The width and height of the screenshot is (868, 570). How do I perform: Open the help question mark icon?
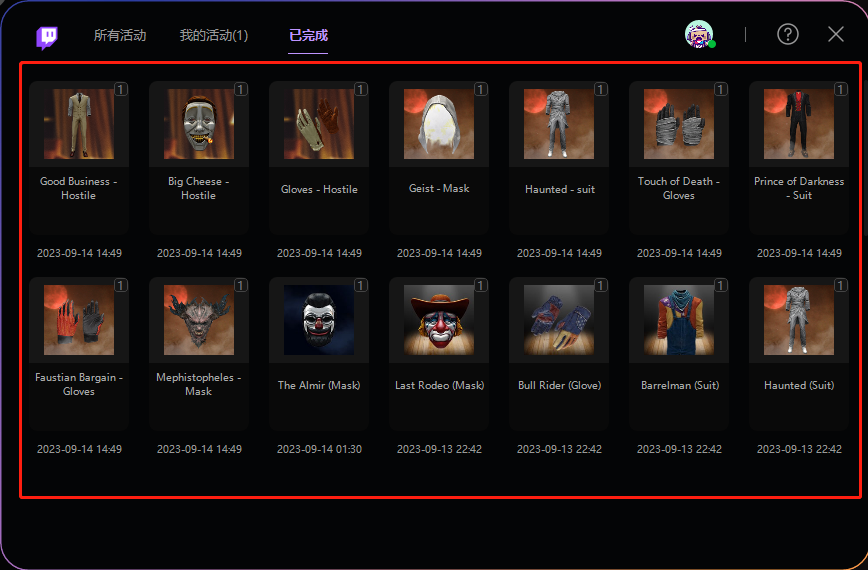tap(788, 34)
